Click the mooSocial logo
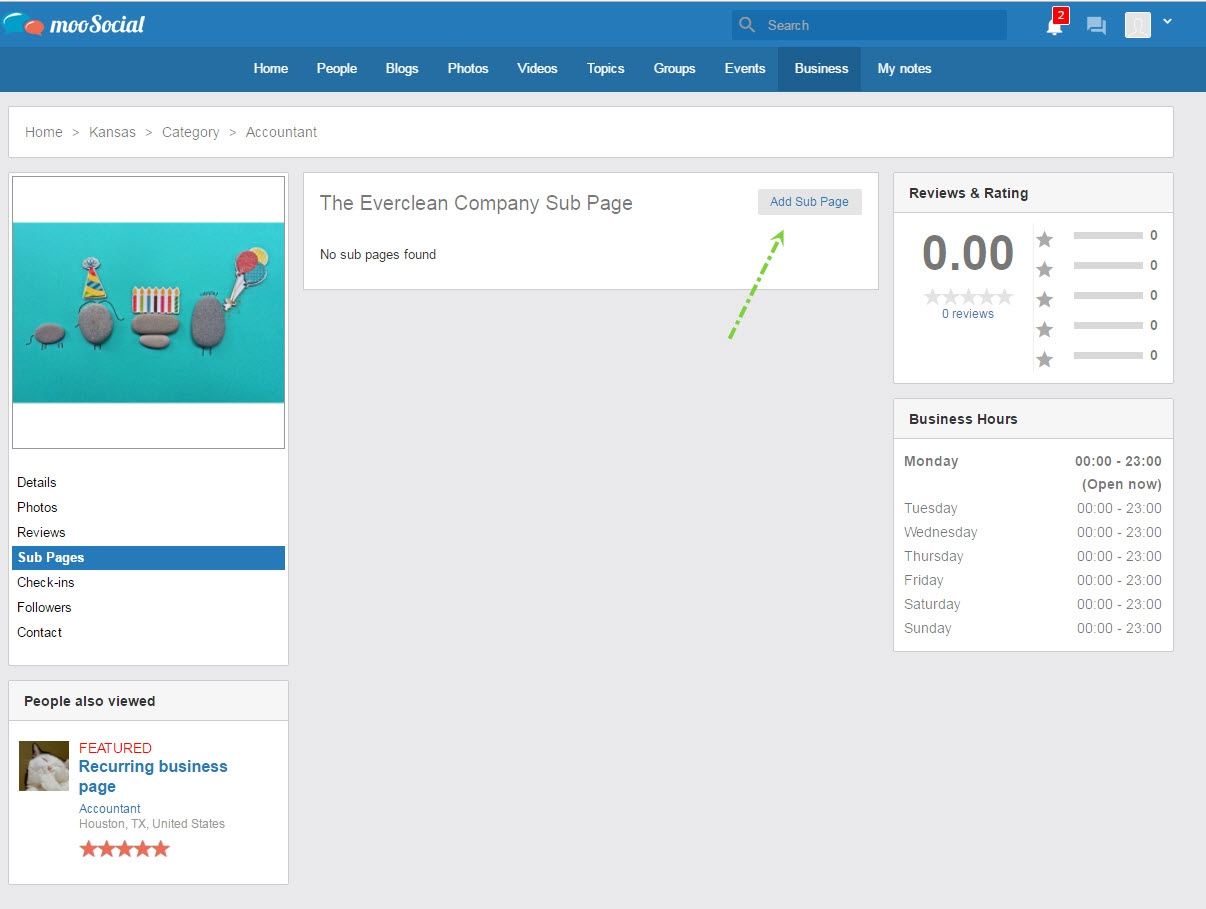This screenshot has width=1206, height=909. coord(75,24)
